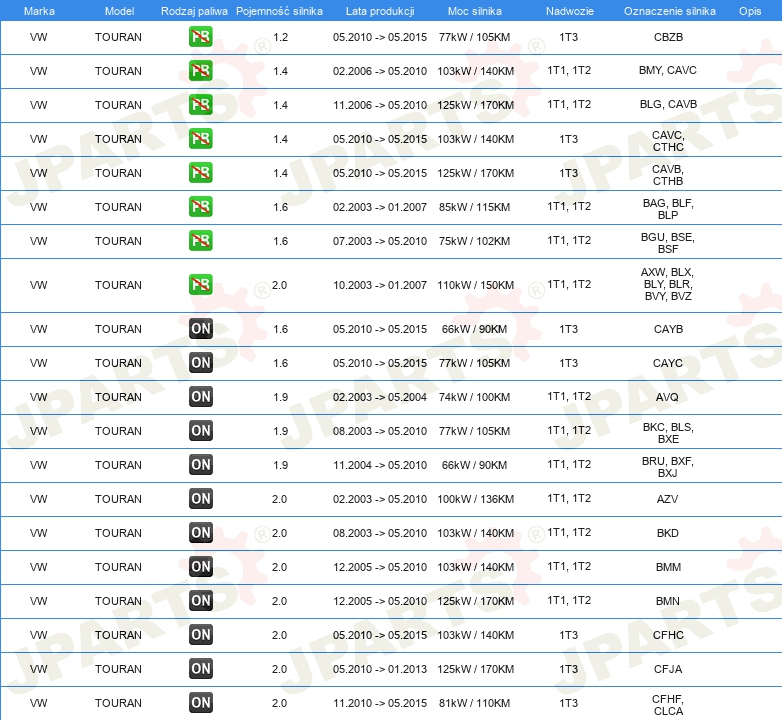Screen dimensions: 782x720
Task: Click the ON diesel icon in the CFJA row
Action: (200, 669)
